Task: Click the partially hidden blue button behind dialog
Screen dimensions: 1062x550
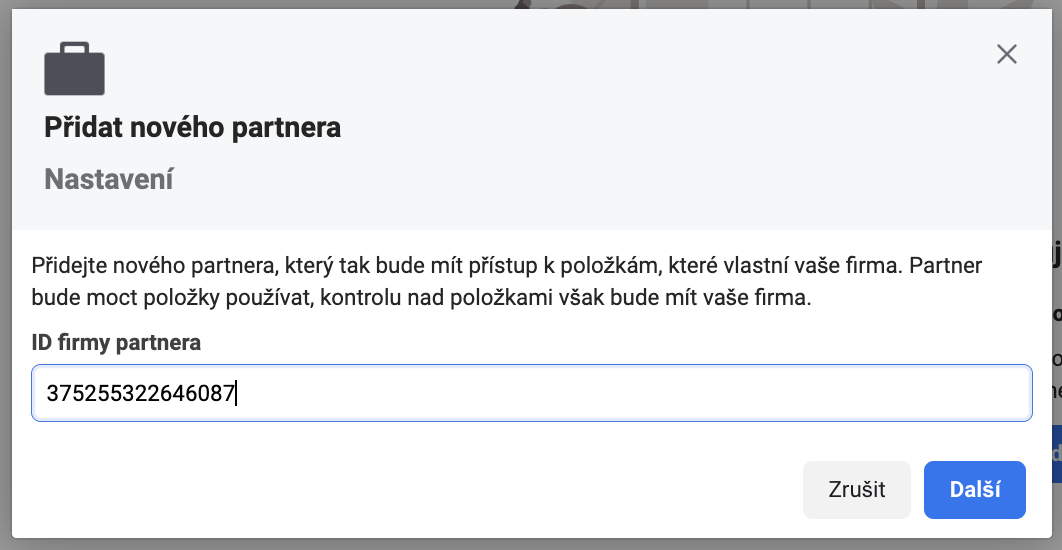Action: pyautogui.click(x=1056, y=453)
